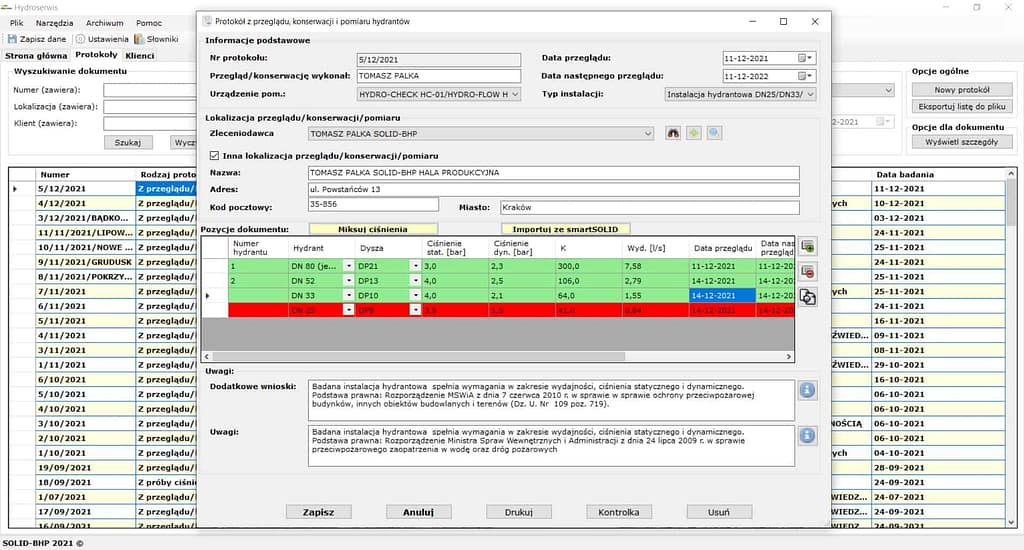Add a new hydrant row to positions
The image size is (1024, 550).
click(808, 247)
